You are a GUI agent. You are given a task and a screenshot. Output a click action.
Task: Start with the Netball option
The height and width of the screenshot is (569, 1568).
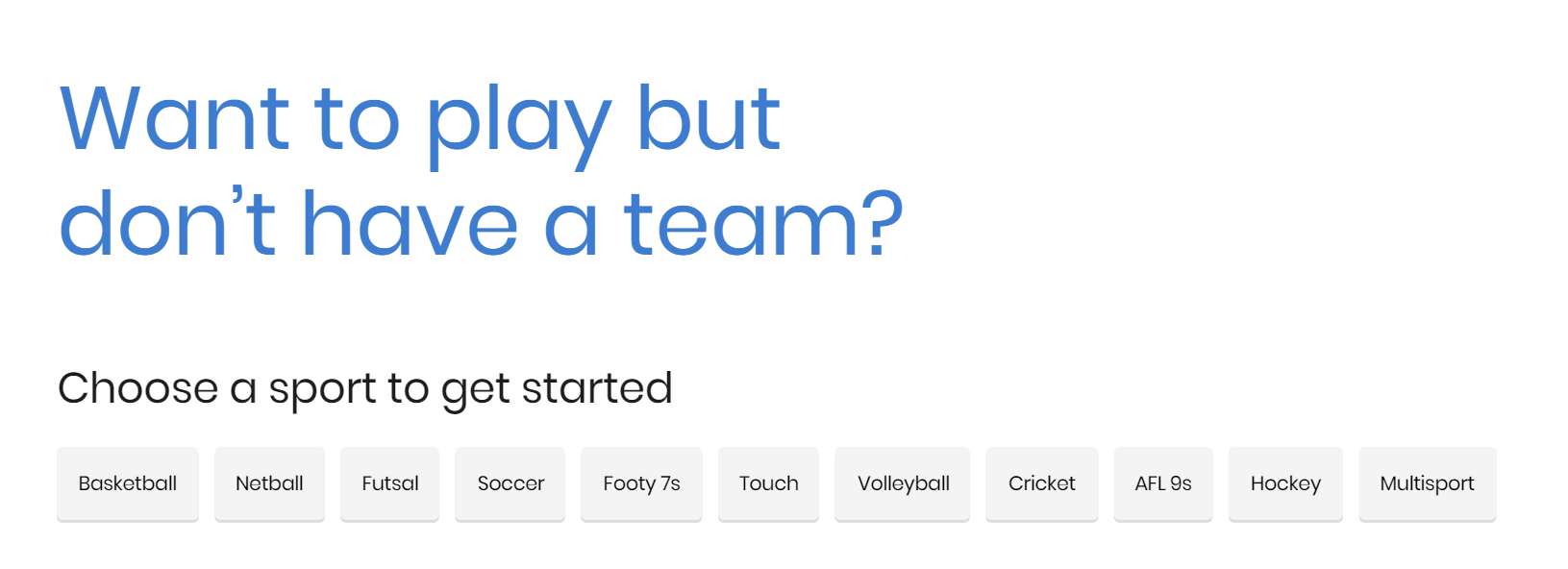pos(269,483)
